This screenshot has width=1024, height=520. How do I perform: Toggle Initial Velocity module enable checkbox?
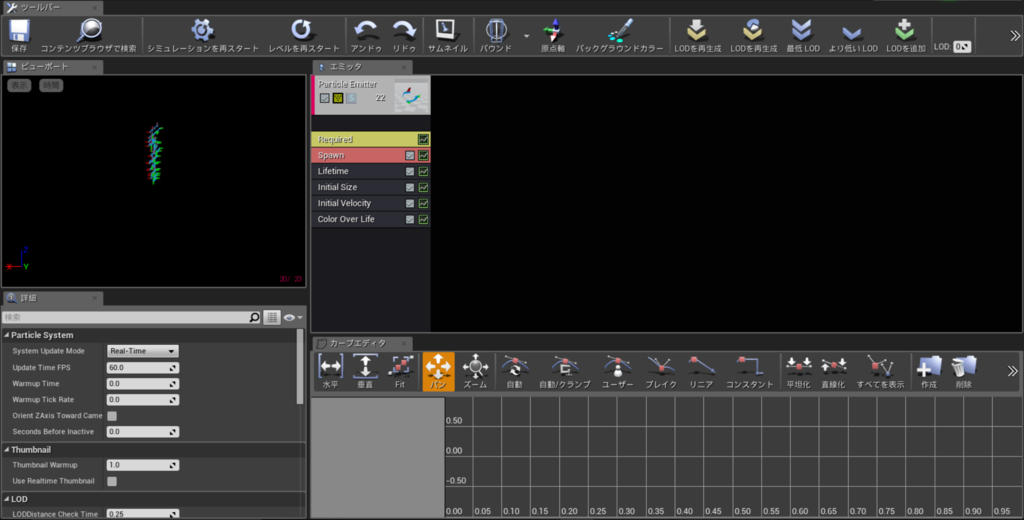pyautogui.click(x=409, y=204)
